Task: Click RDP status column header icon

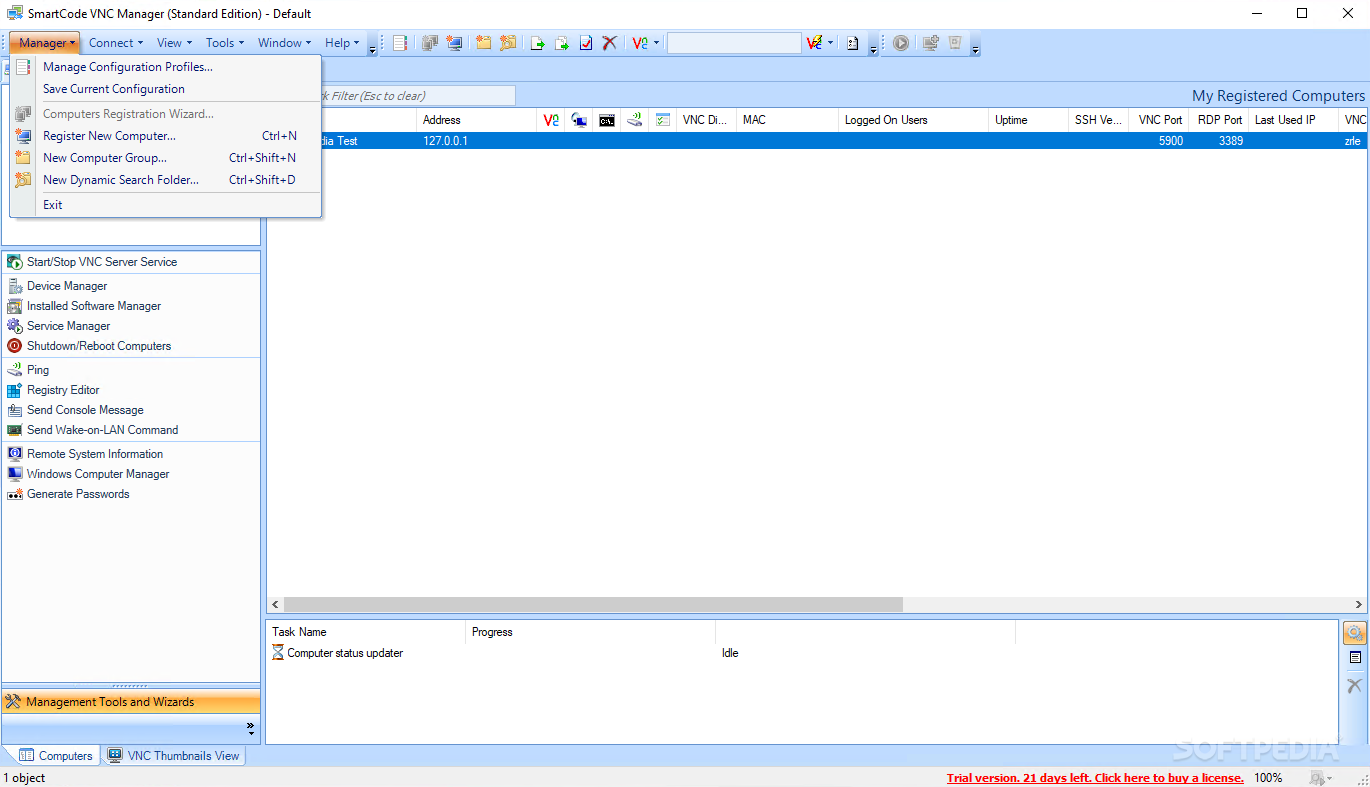Action: pyautogui.click(x=579, y=120)
